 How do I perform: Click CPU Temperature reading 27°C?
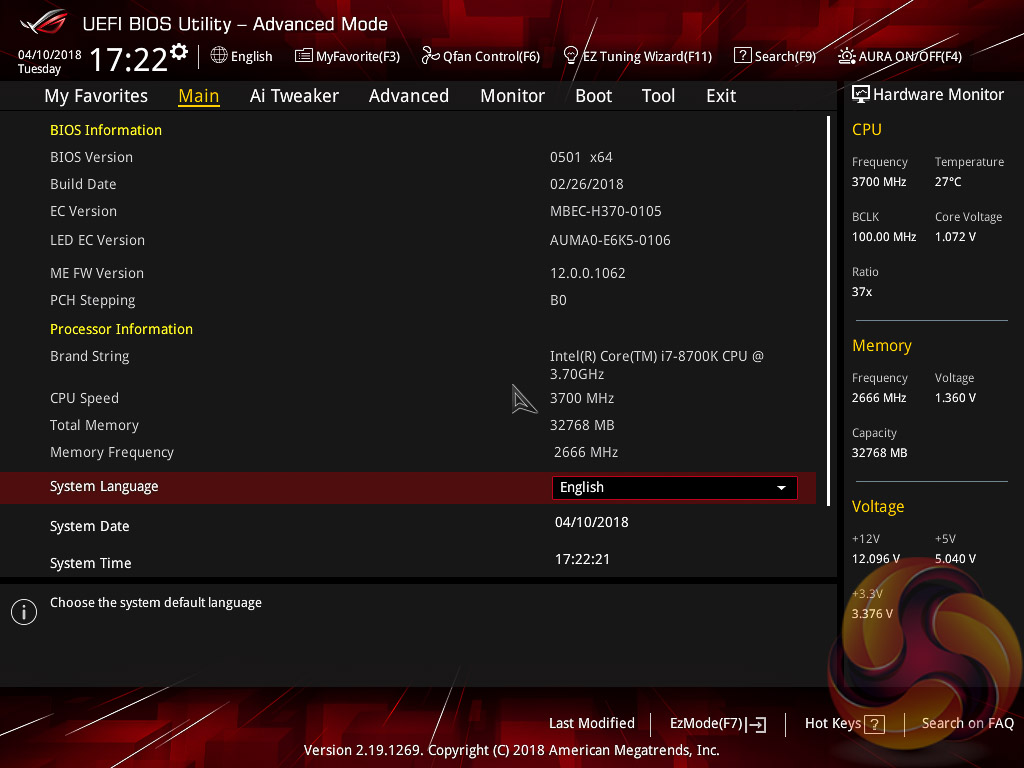[948, 182]
